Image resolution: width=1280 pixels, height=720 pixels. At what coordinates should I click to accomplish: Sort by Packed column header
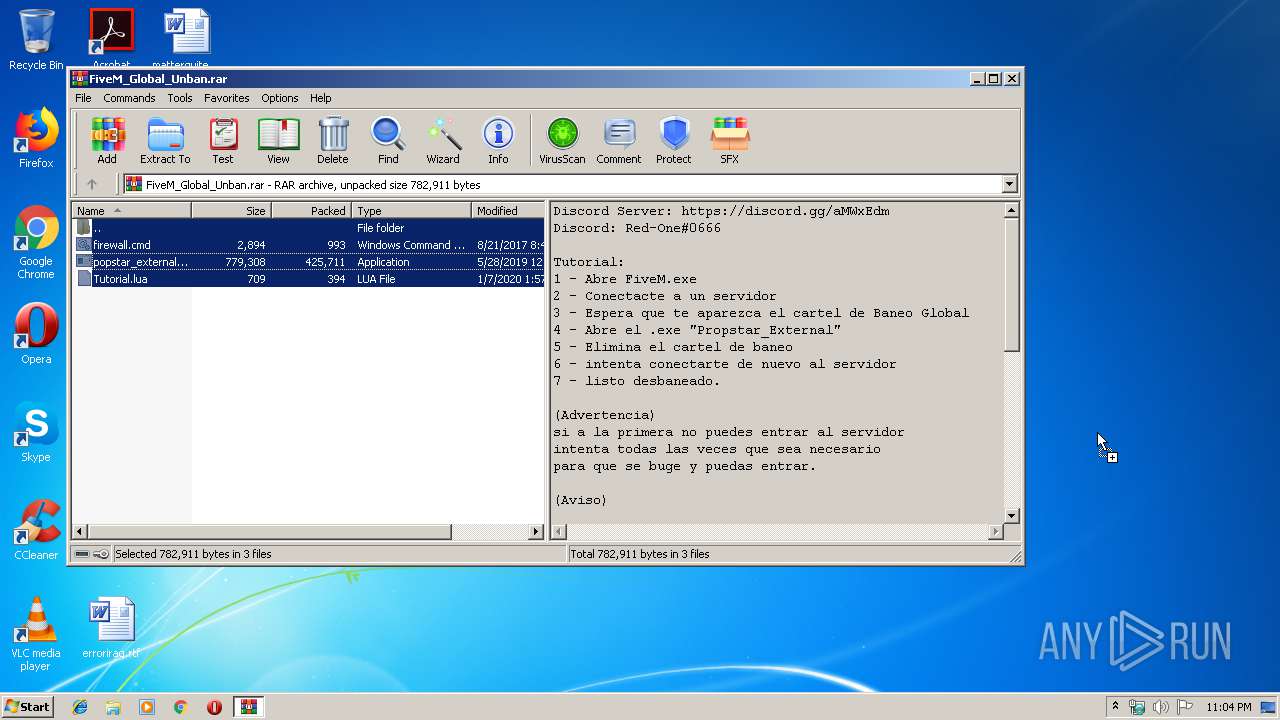(311, 211)
